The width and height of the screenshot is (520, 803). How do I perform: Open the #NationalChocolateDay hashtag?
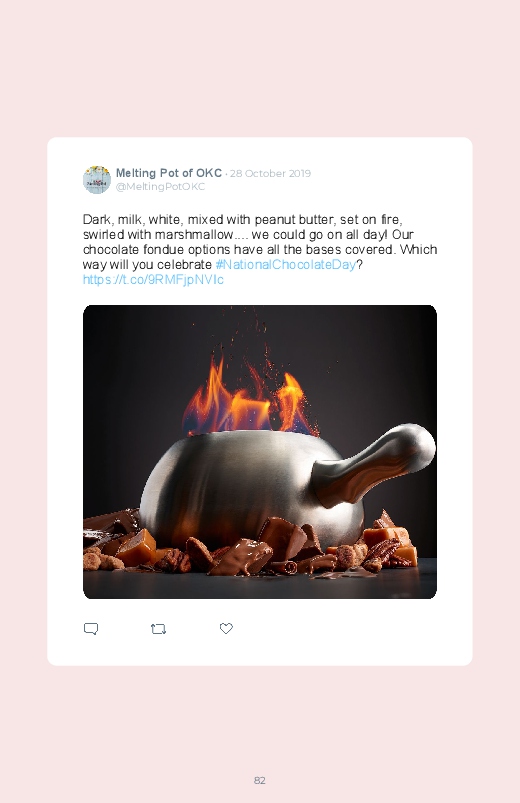(285, 264)
